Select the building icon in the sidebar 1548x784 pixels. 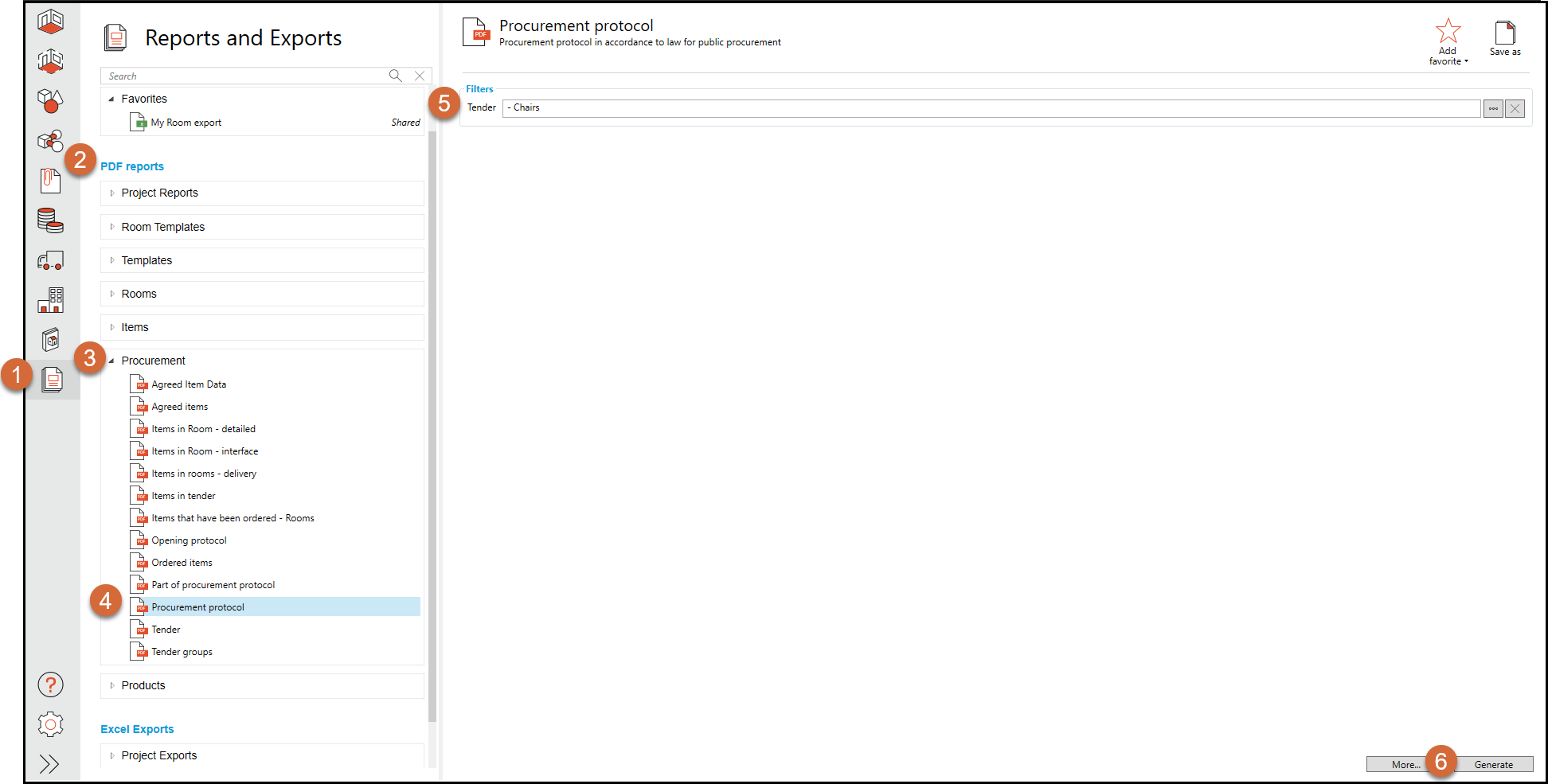tap(50, 300)
